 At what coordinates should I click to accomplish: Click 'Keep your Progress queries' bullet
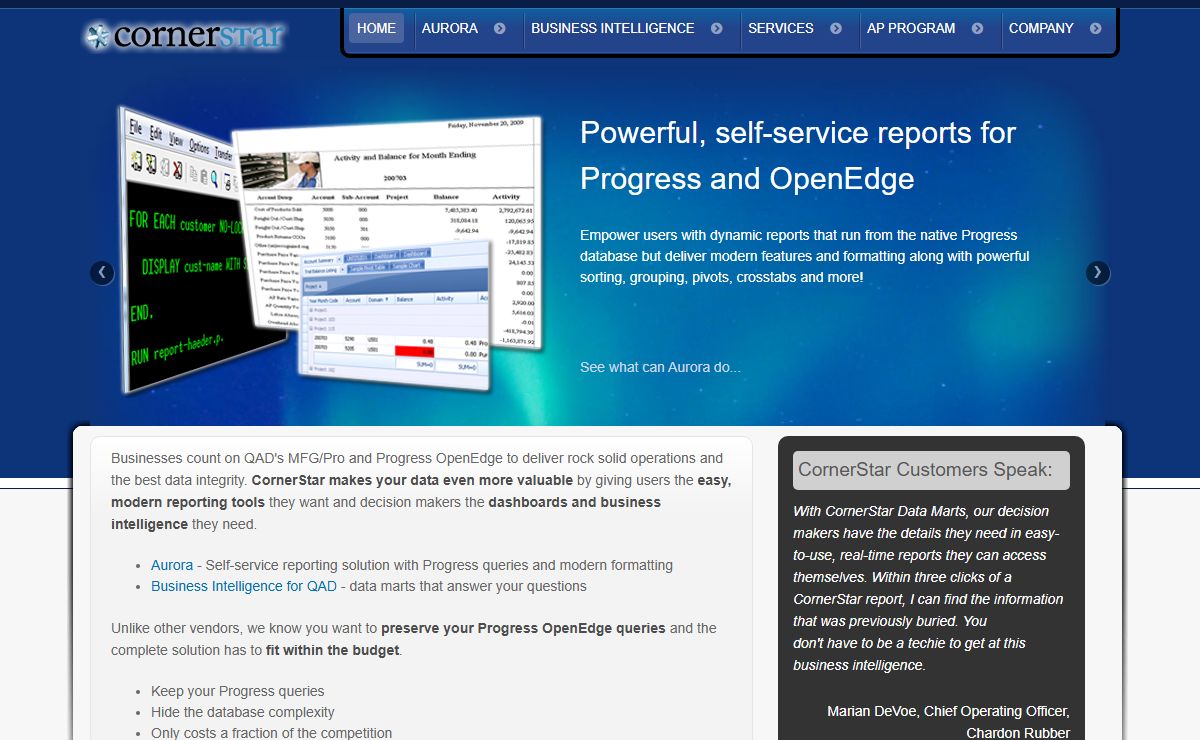click(x=238, y=691)
